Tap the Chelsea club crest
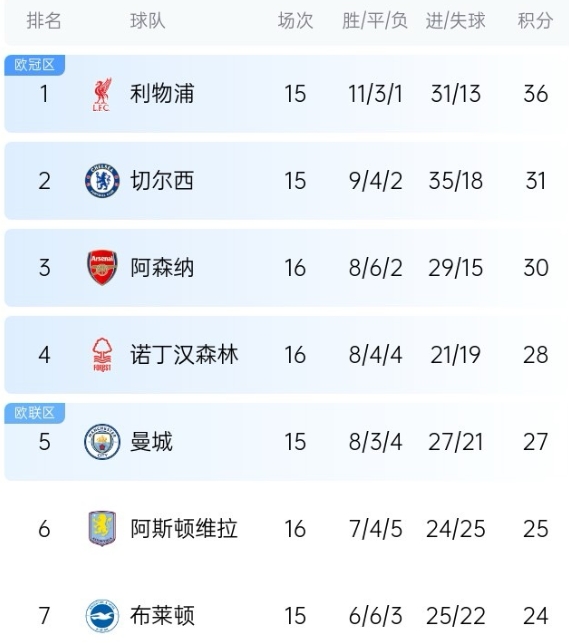This screenshot has width=569, height=643. coord(102,181)
